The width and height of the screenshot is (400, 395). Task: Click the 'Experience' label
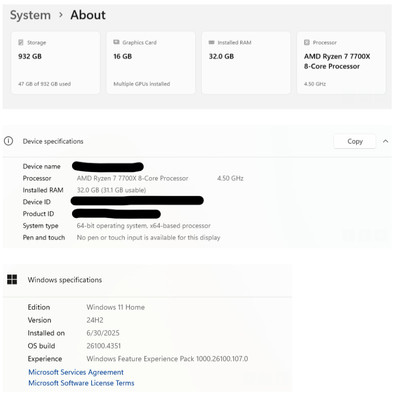point(45,359)
